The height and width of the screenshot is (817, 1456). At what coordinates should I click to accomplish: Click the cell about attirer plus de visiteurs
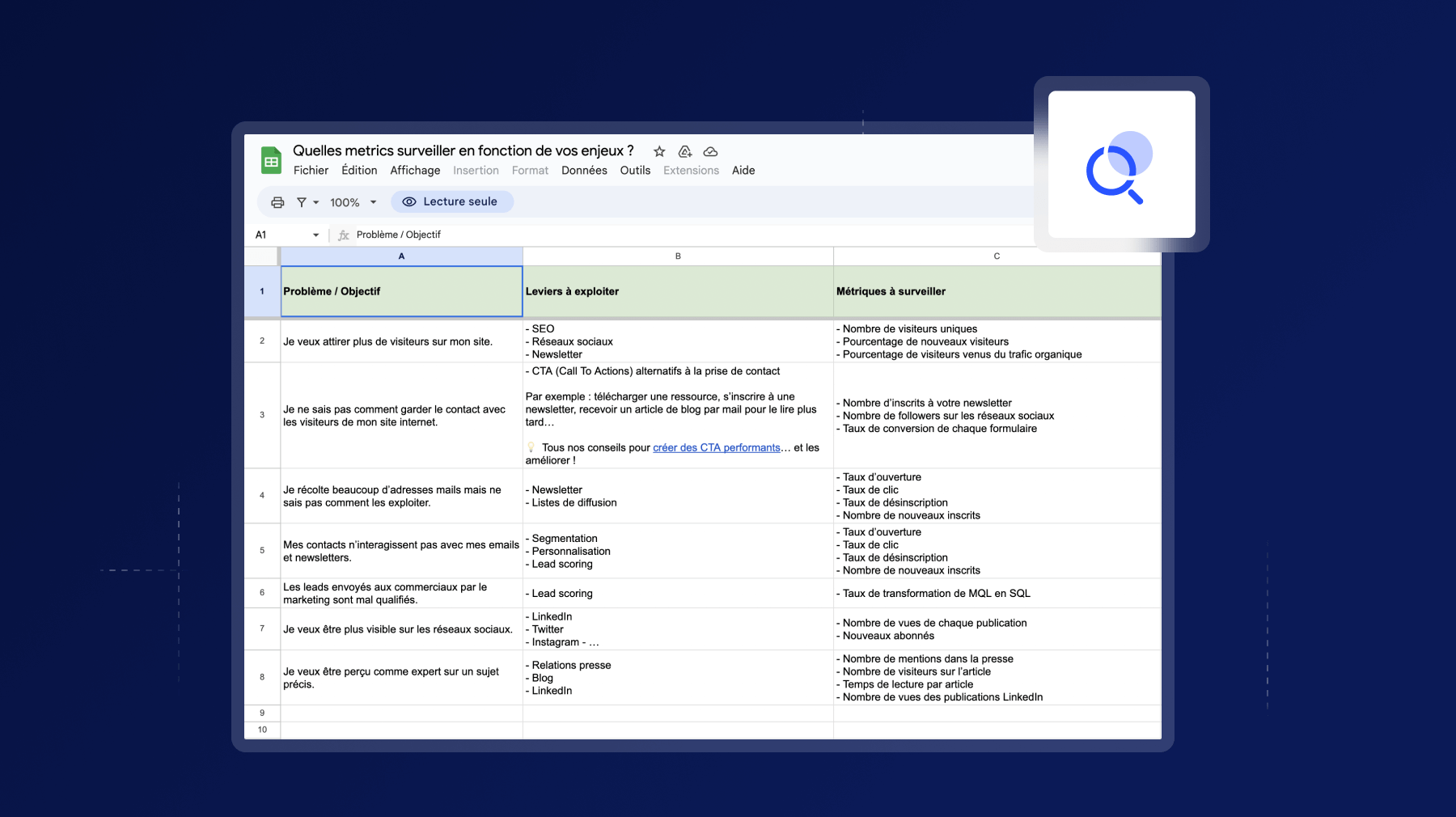tap(401, 341)
